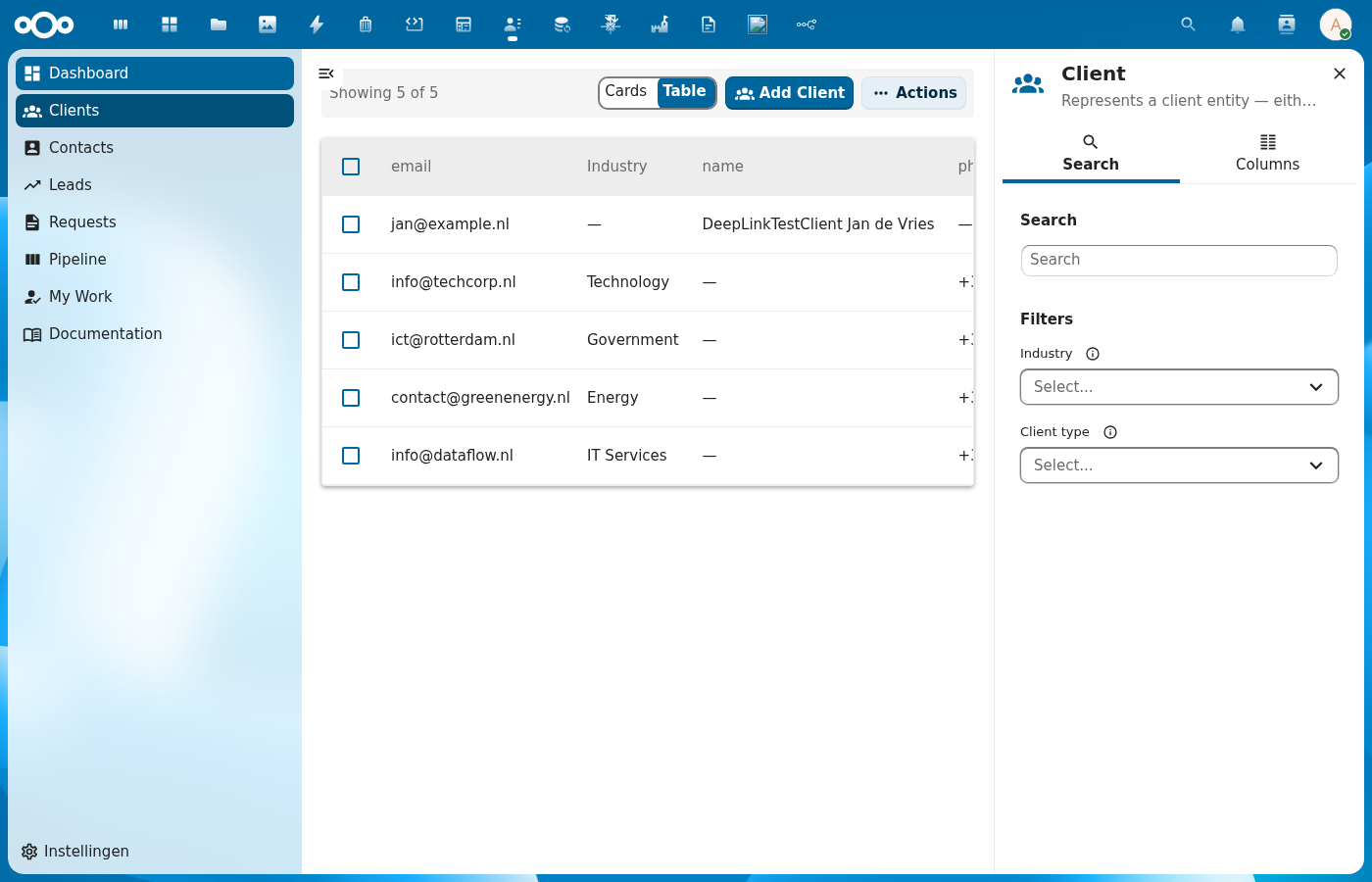This screenshot has width=1372, height=882.
Task: Sort by the name column header
Action: pos(722,167)
